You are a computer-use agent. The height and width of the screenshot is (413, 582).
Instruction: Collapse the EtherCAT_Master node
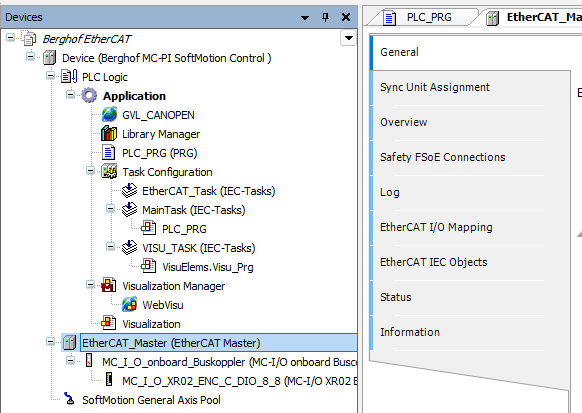coord(50,341)
